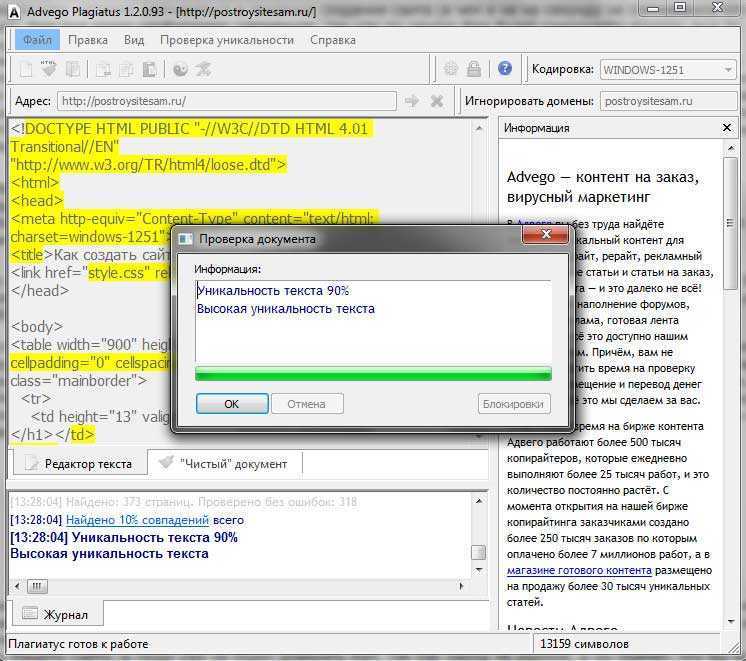The image size is (746, 661).
Task: Click the copy toolbar icon
Action: click(127, 69)
